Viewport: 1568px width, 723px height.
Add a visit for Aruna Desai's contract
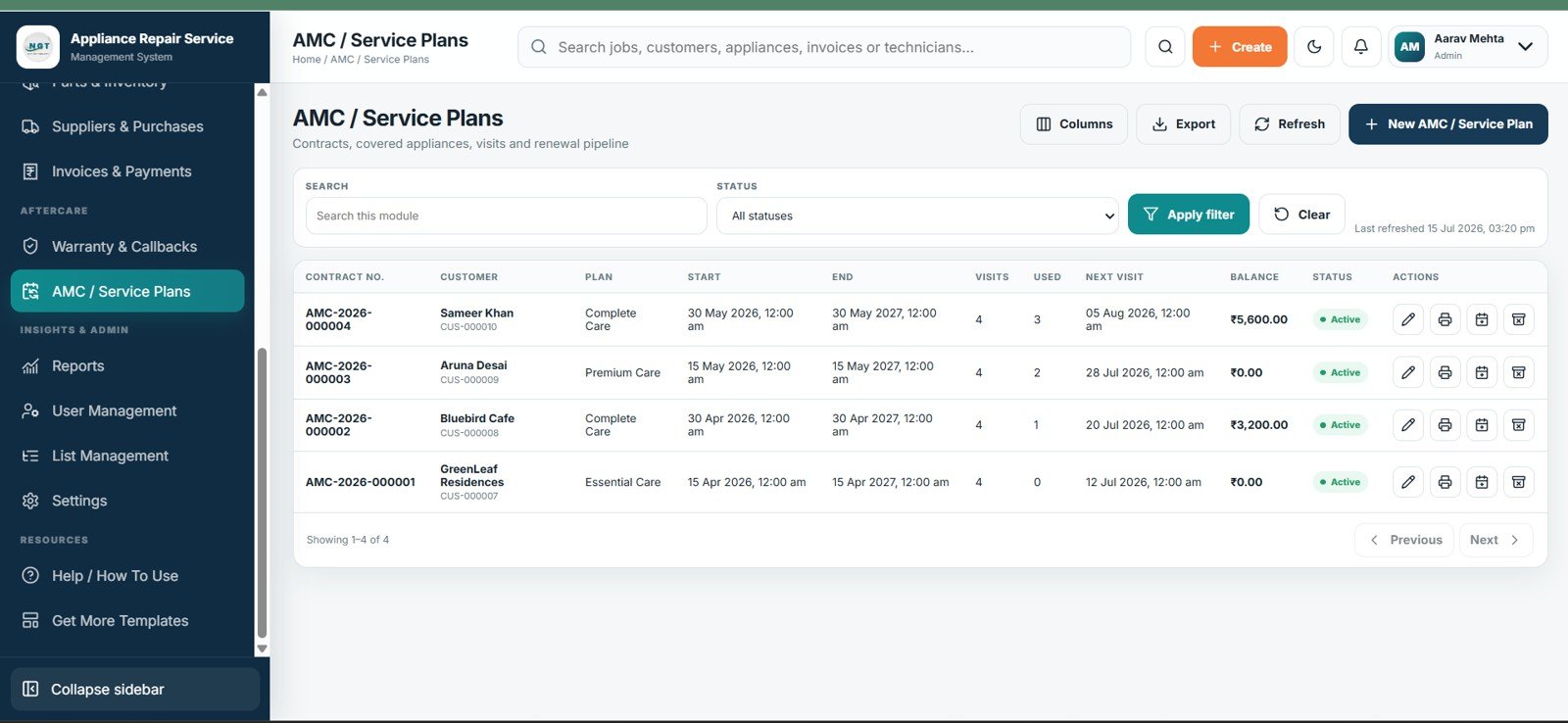click(x=1482, y=372)
